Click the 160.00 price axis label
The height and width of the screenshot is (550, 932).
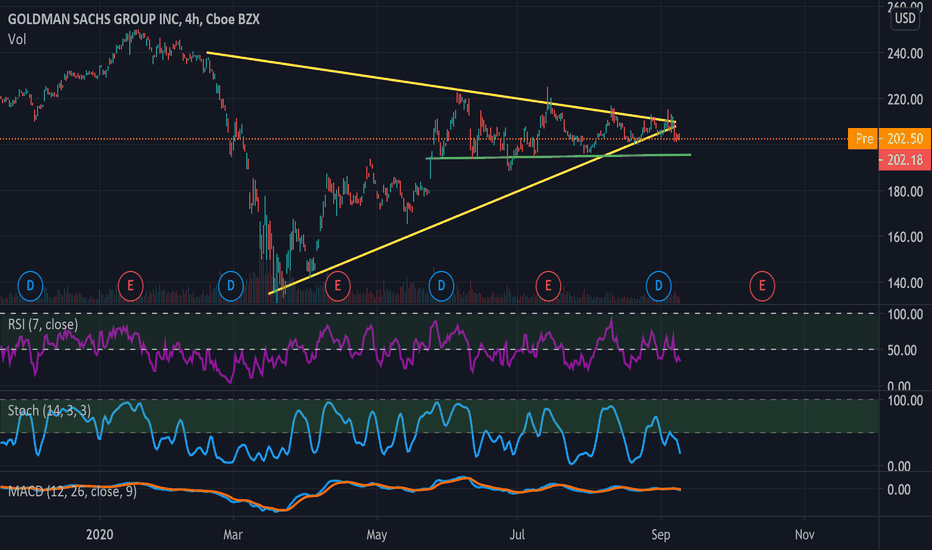(905, 237)
